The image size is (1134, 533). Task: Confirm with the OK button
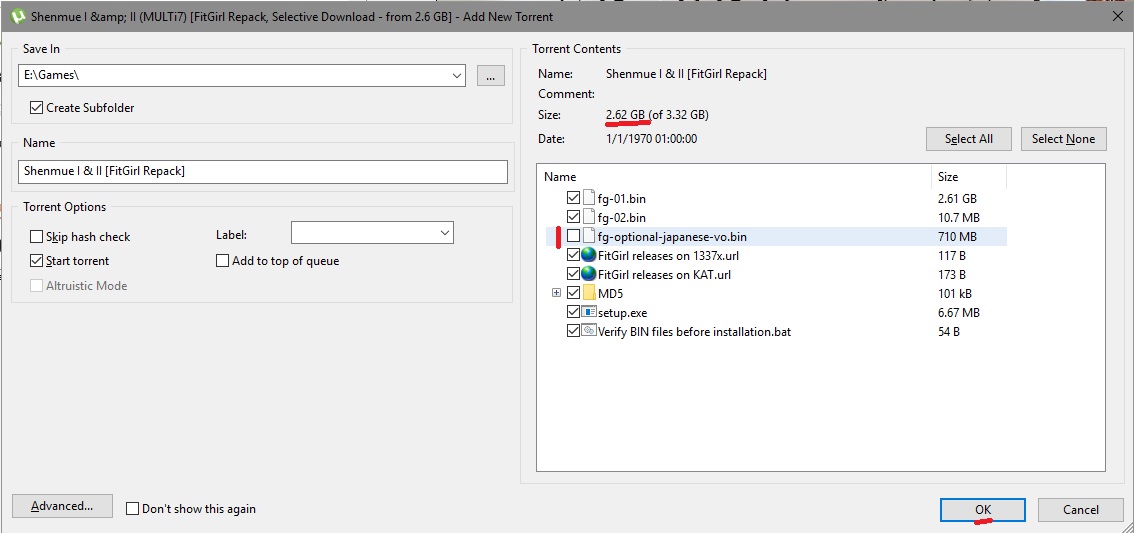(982, 510)
